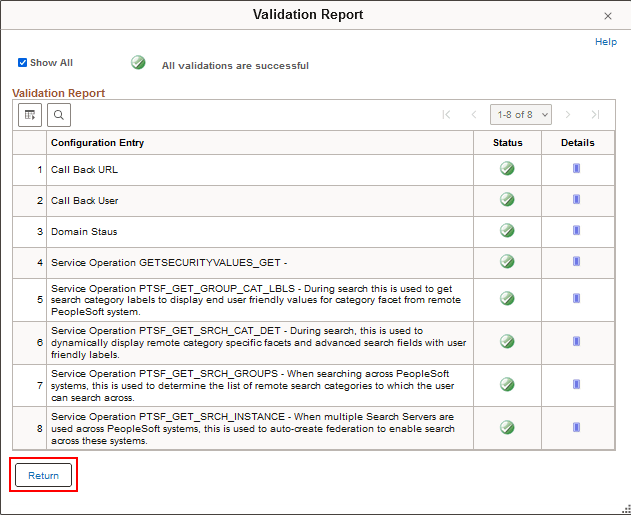Open details icon for Call Back URL
This screenshot has width=631, height=515.
576,168
